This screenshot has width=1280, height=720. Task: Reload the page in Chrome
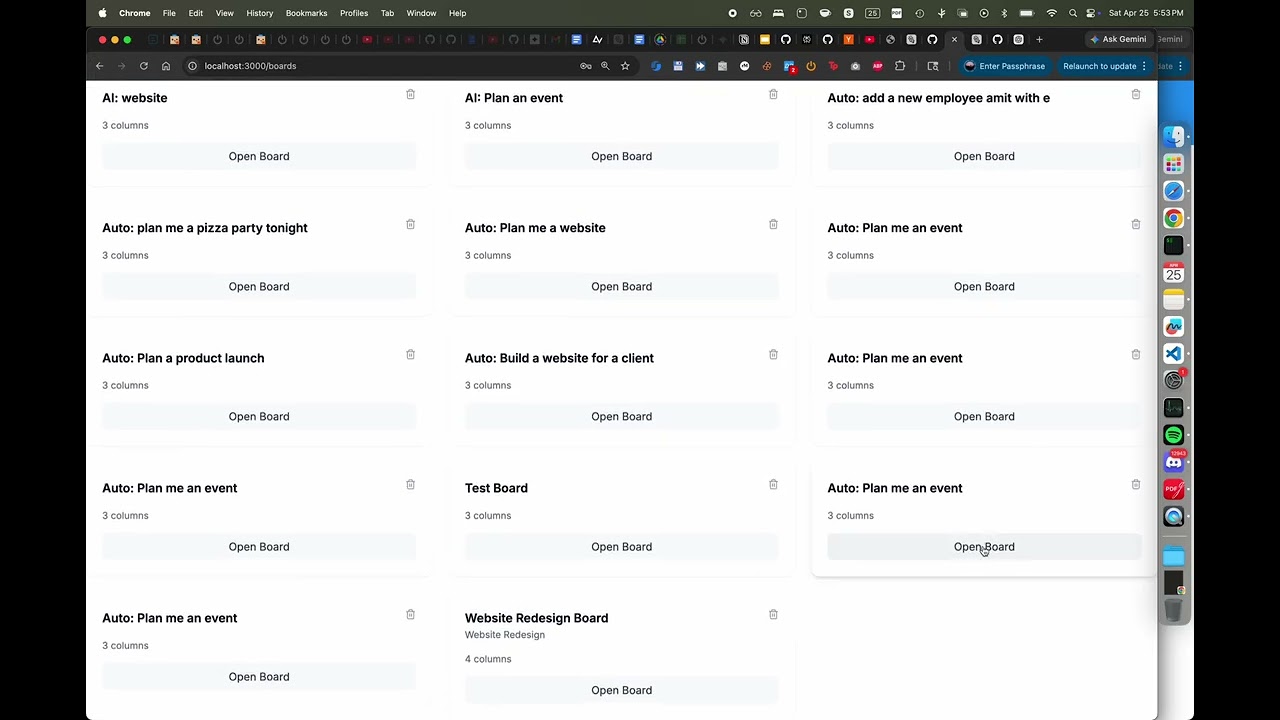144,66
